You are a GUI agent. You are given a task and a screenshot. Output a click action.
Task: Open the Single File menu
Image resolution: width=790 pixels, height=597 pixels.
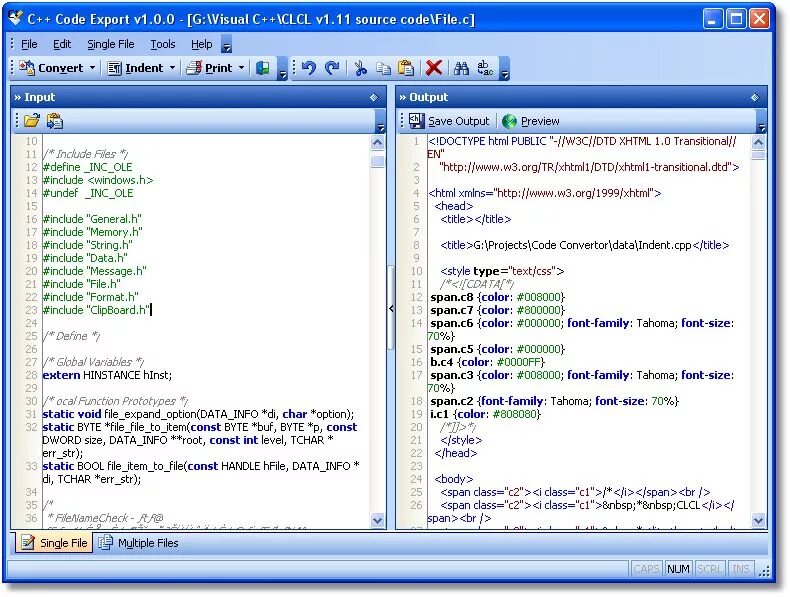click(111, 44)
